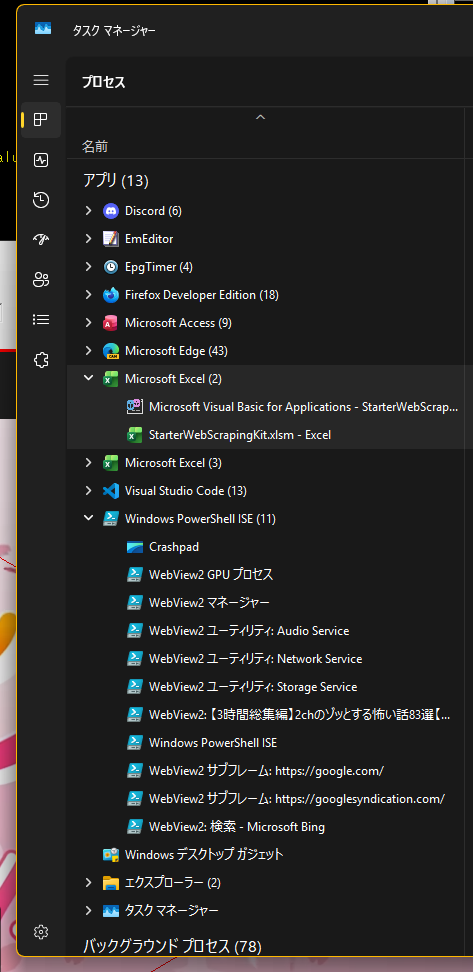
Task: Click the Excel icon of Microsoft Excel (2)
Action: (110, 379)
